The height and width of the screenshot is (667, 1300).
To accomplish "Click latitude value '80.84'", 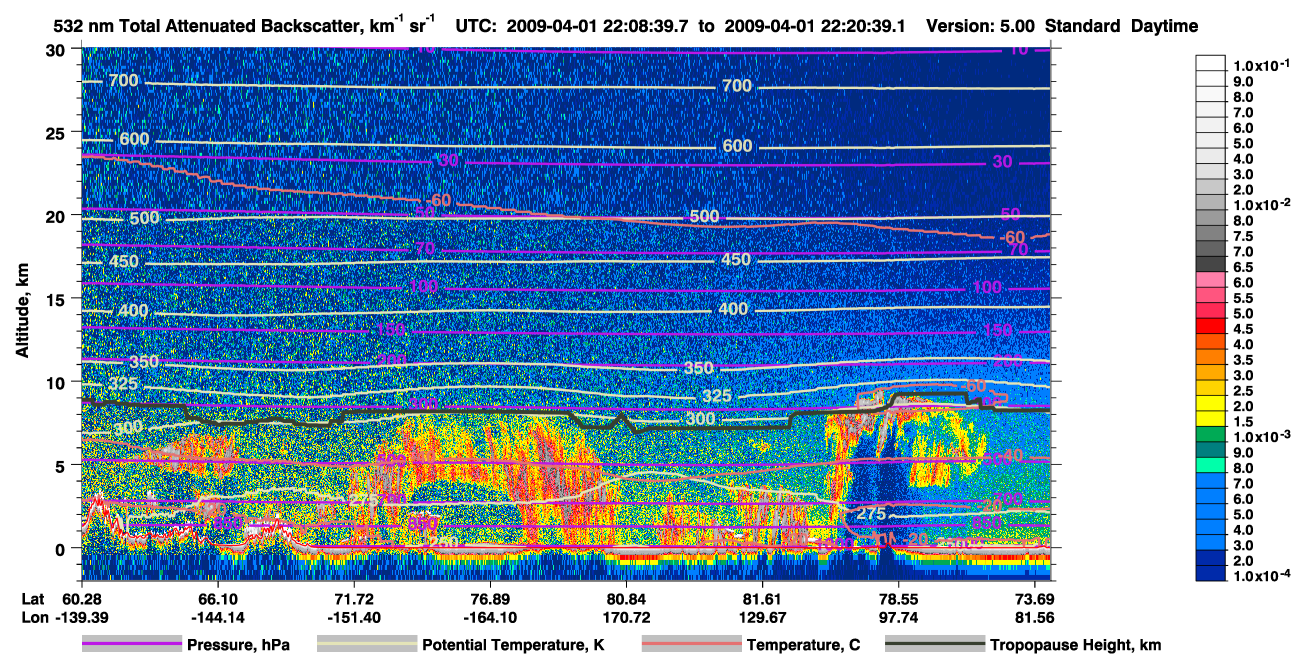I will (x=626, y=598).
